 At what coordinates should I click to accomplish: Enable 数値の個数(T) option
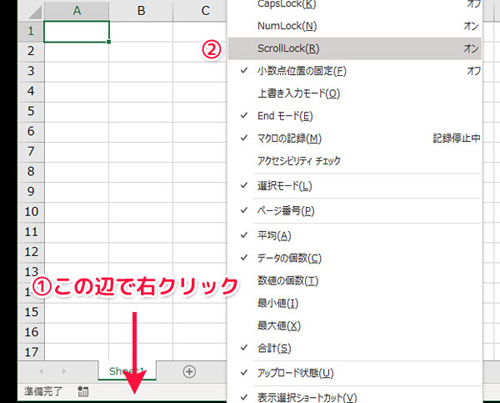click(354, 281)
